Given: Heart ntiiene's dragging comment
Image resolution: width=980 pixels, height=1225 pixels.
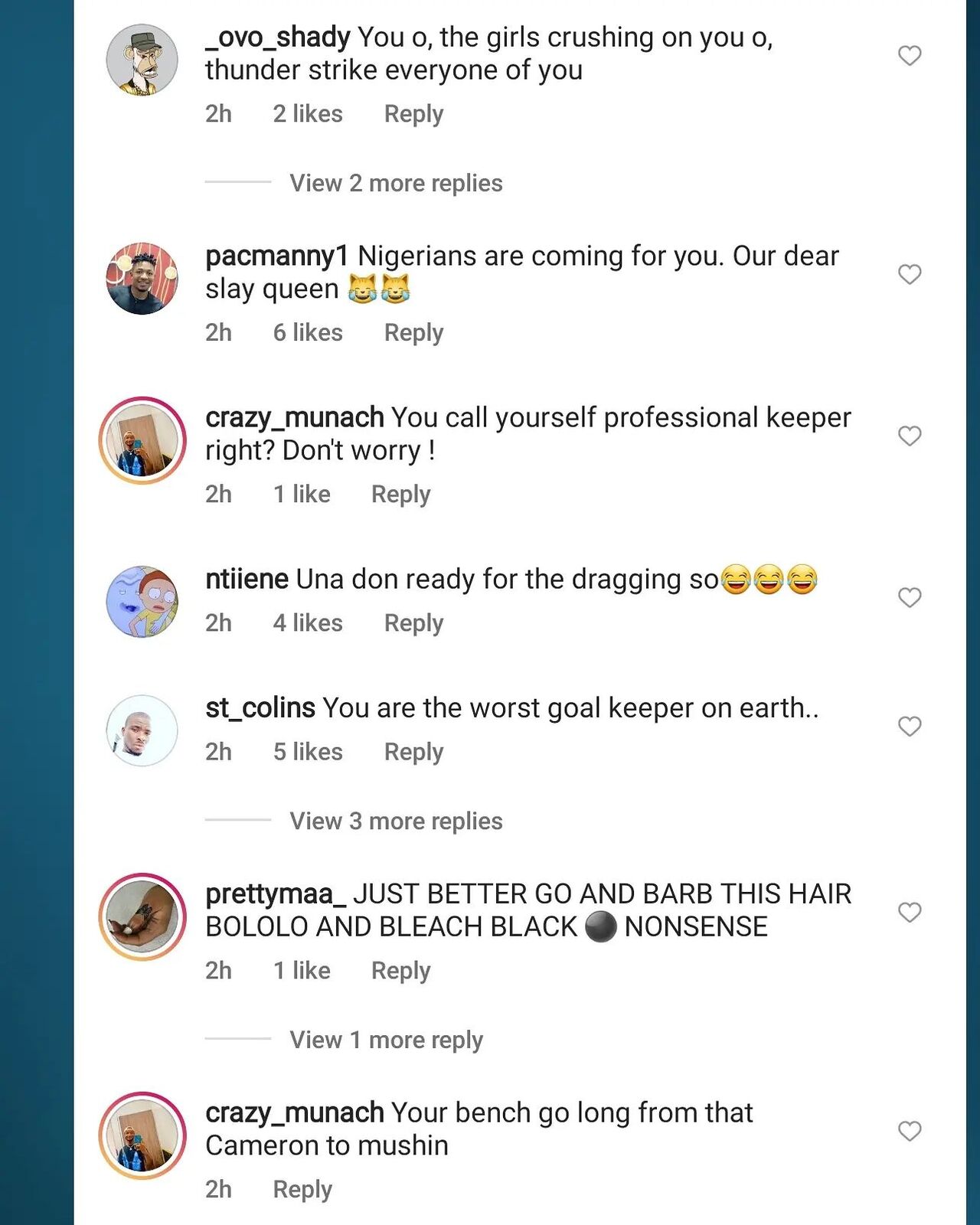Looking at the screenshot, I should 909,597.
